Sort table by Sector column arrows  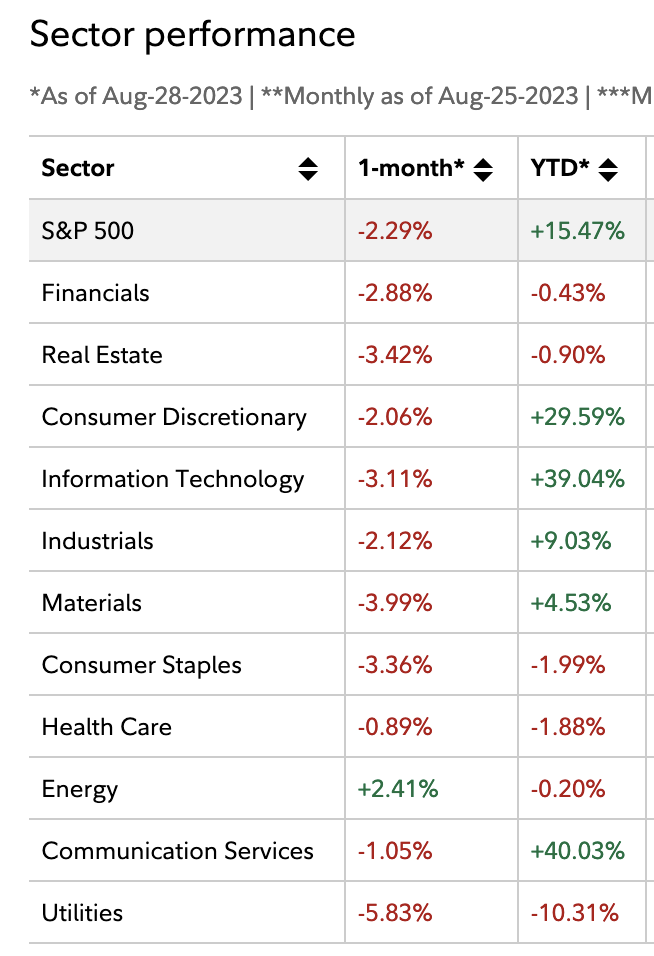tap(308, 169)
